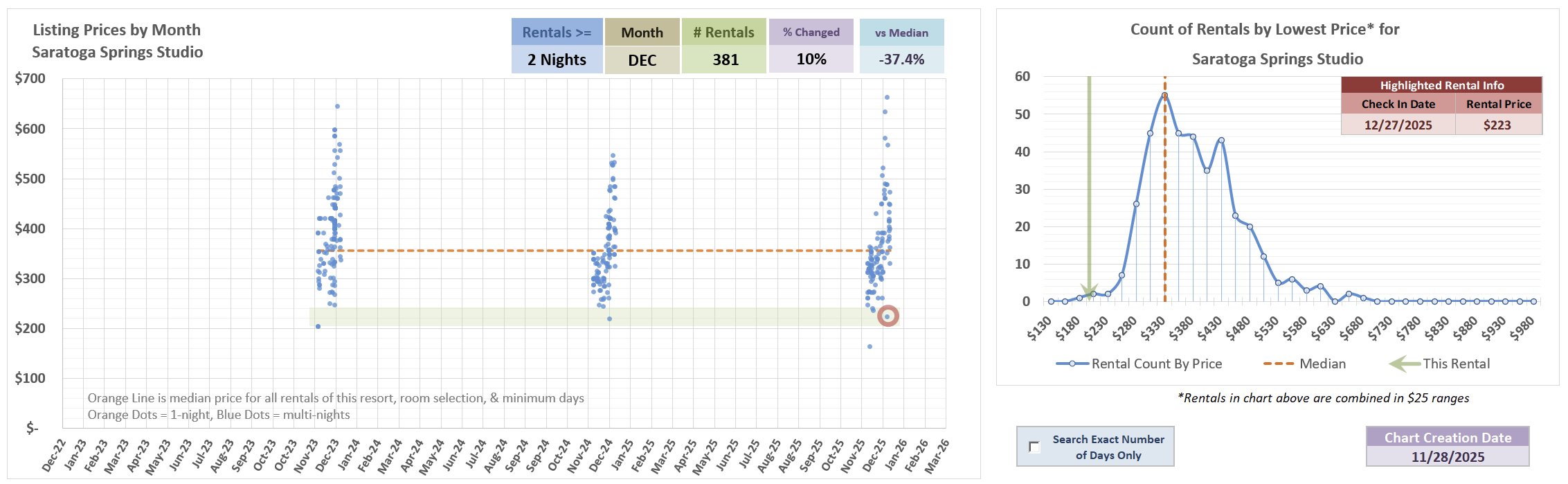Click the 381 rentals count cell
This screenshot has height=484, width=1568.
[x=725, y=60]
